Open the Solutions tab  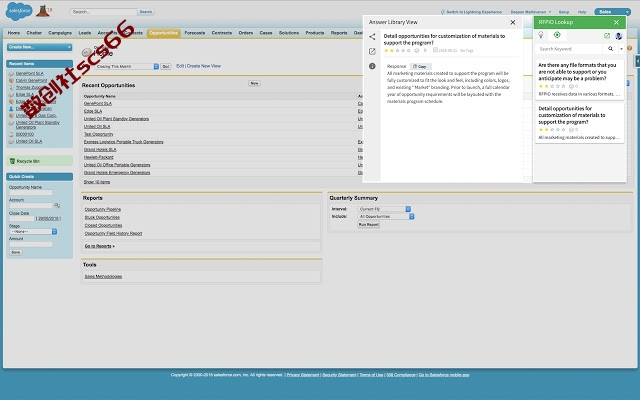point(289,33)
